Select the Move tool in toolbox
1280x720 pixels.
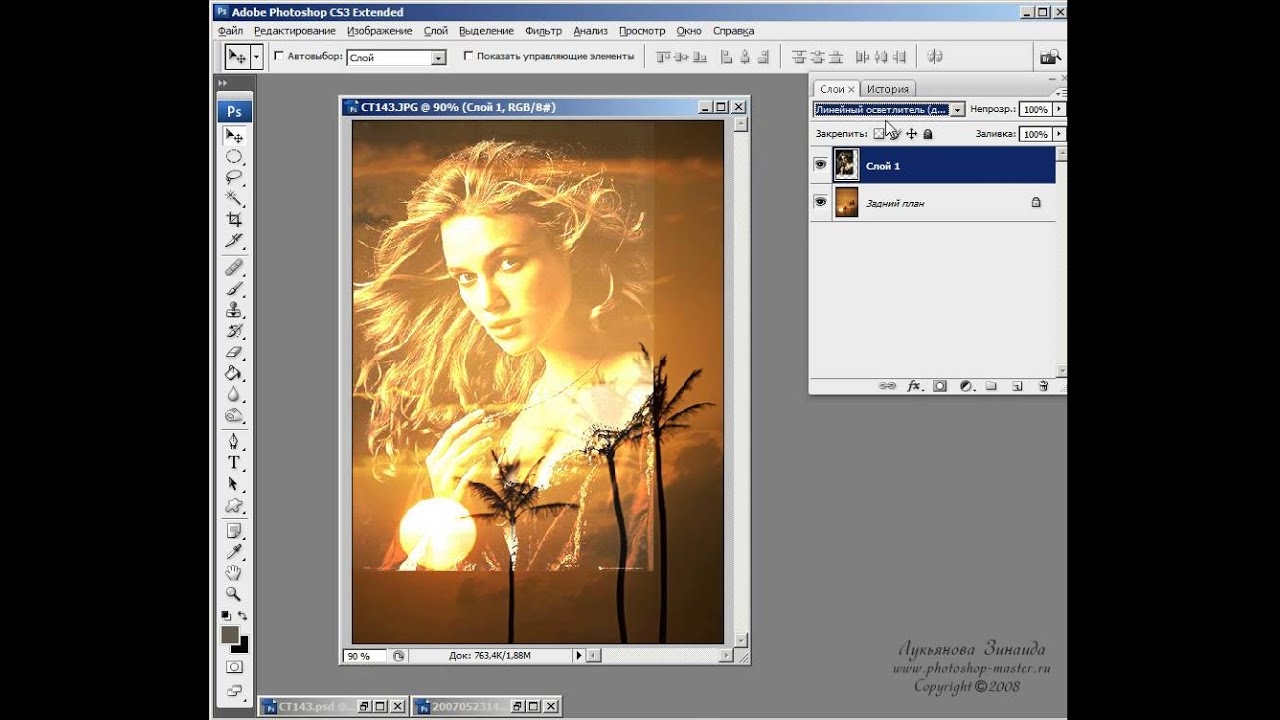point(234,136)
